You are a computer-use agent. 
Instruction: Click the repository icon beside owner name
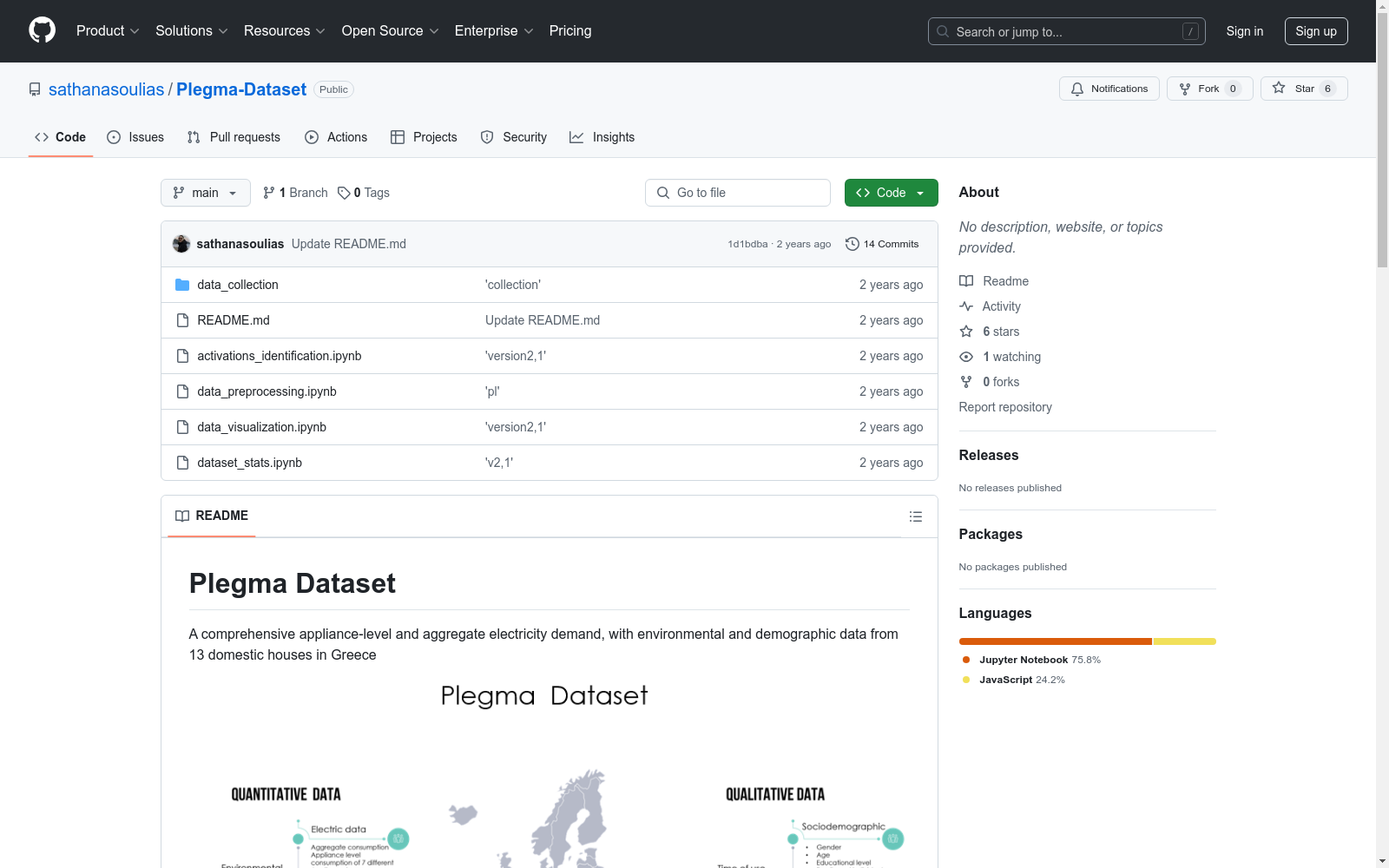click(35, 89)
